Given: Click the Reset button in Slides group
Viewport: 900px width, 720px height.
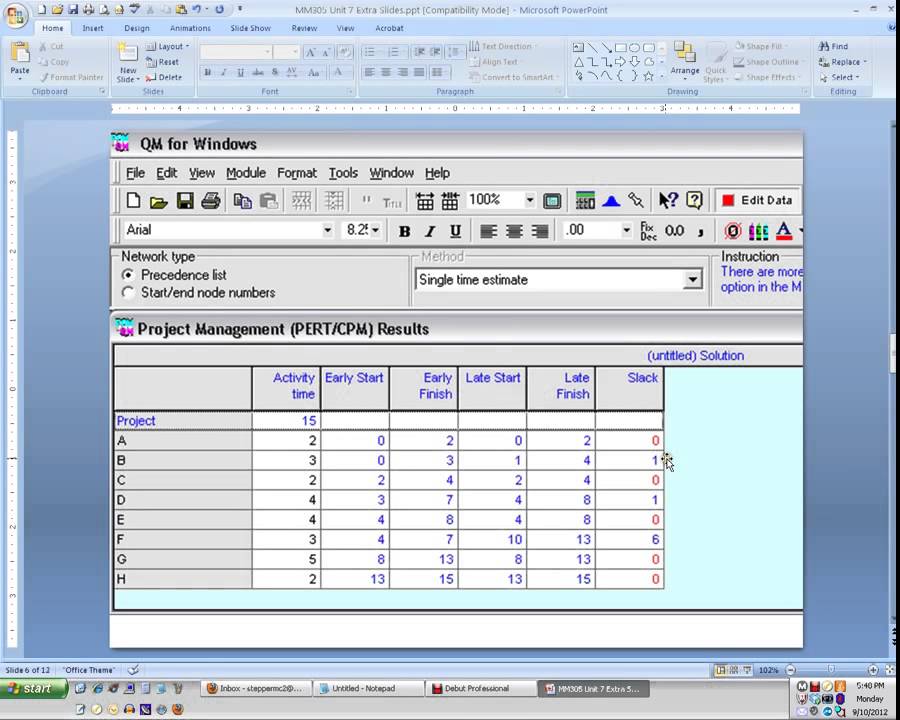Looking at the screenshot, I should 162,62.
